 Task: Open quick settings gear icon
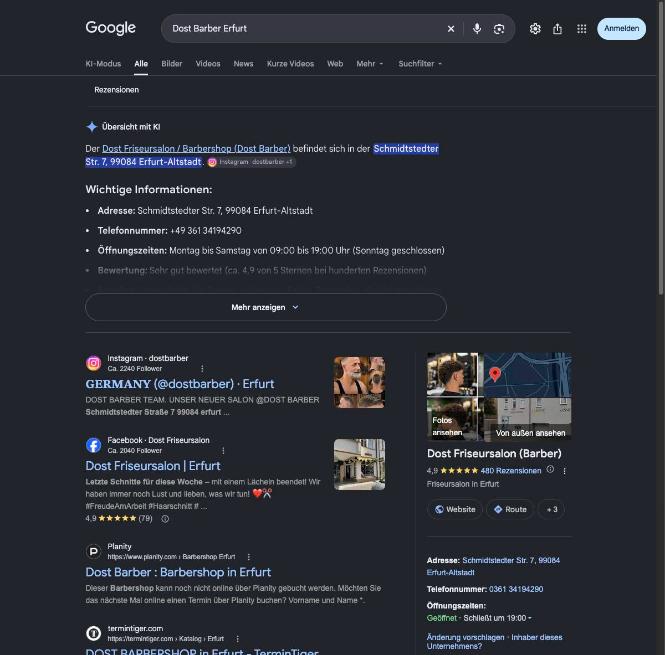pos(535,28)
